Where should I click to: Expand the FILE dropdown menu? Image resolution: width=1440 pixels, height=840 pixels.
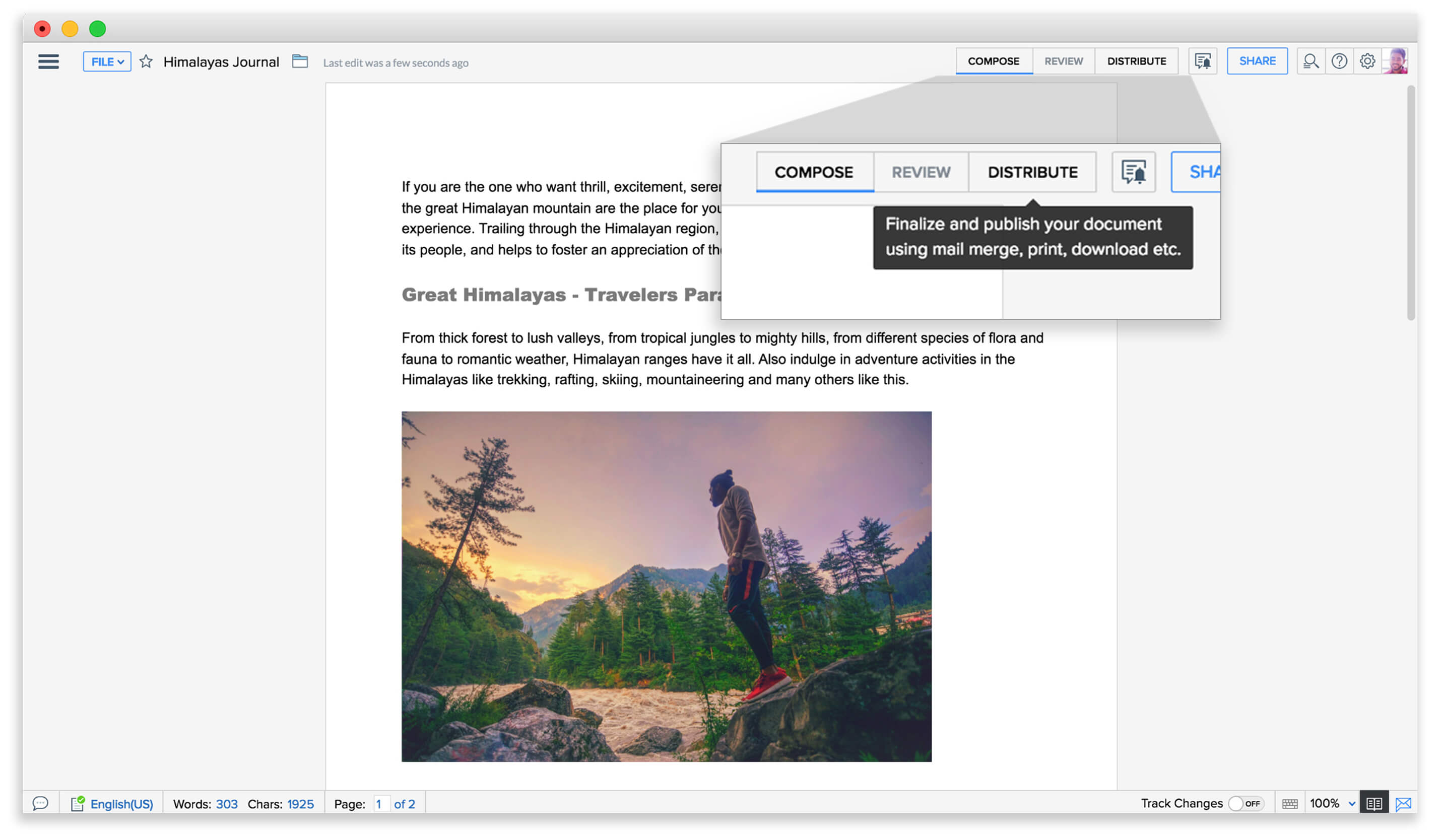[x=107, y=61]
